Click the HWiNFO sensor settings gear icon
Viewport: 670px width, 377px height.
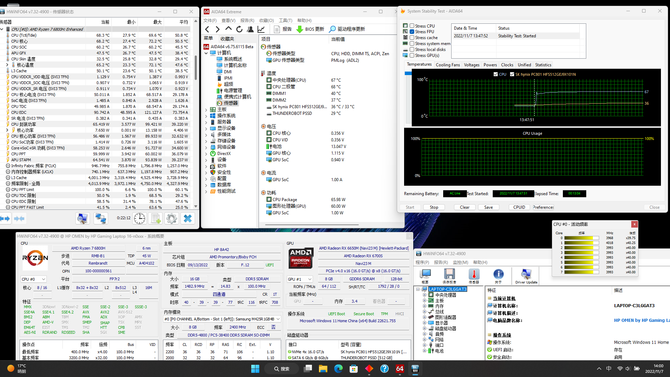[171, 218]
